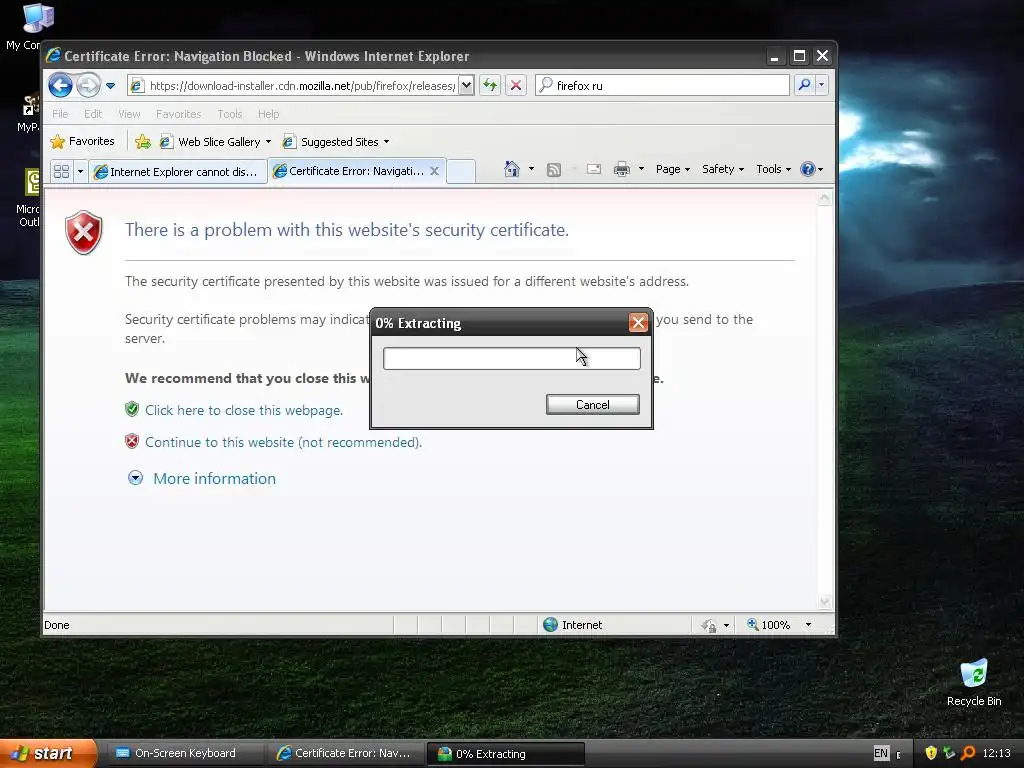Open the recent pages dropdown arrow
Screen dimensions: 1024x768
(x=110, y=86)
